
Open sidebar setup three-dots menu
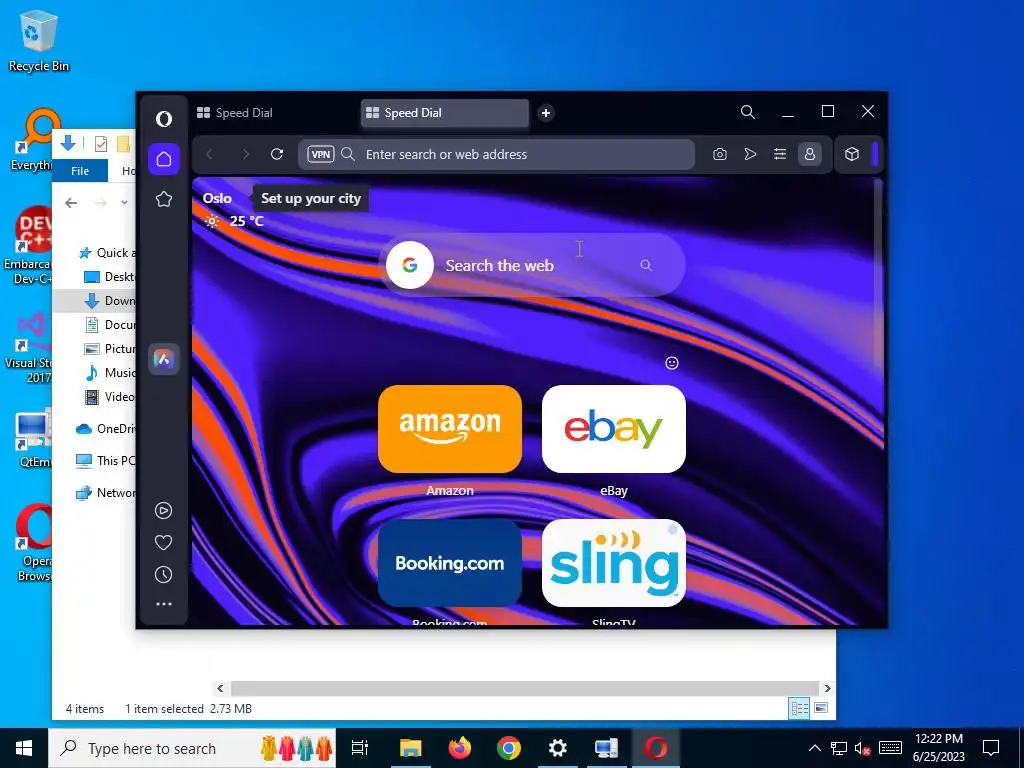coord(164,604)
